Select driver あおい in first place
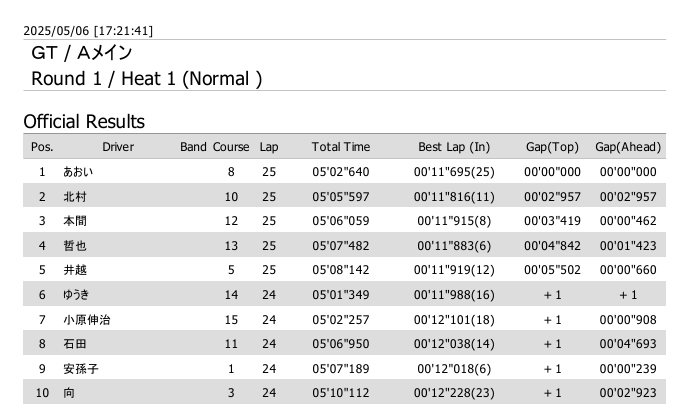The width and height of the screenshot is (684, 406). (78, 172)
